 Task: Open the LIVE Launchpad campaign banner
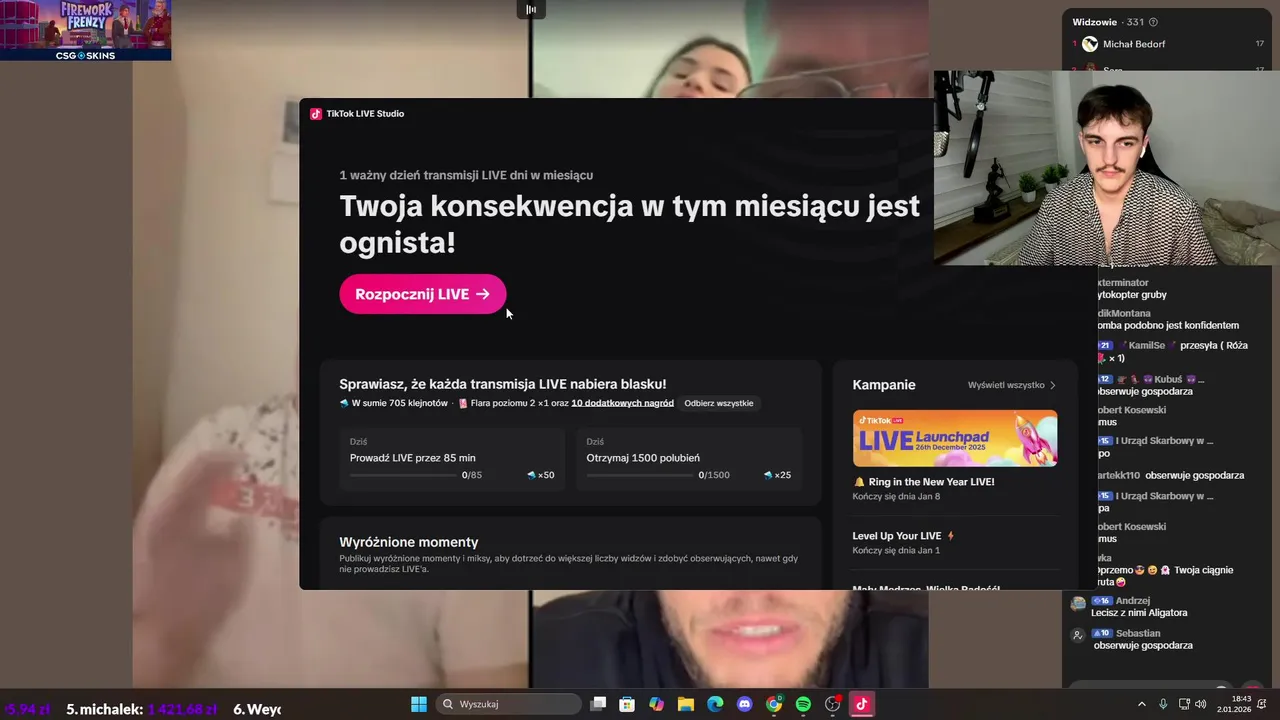click(x=954, y=438)
